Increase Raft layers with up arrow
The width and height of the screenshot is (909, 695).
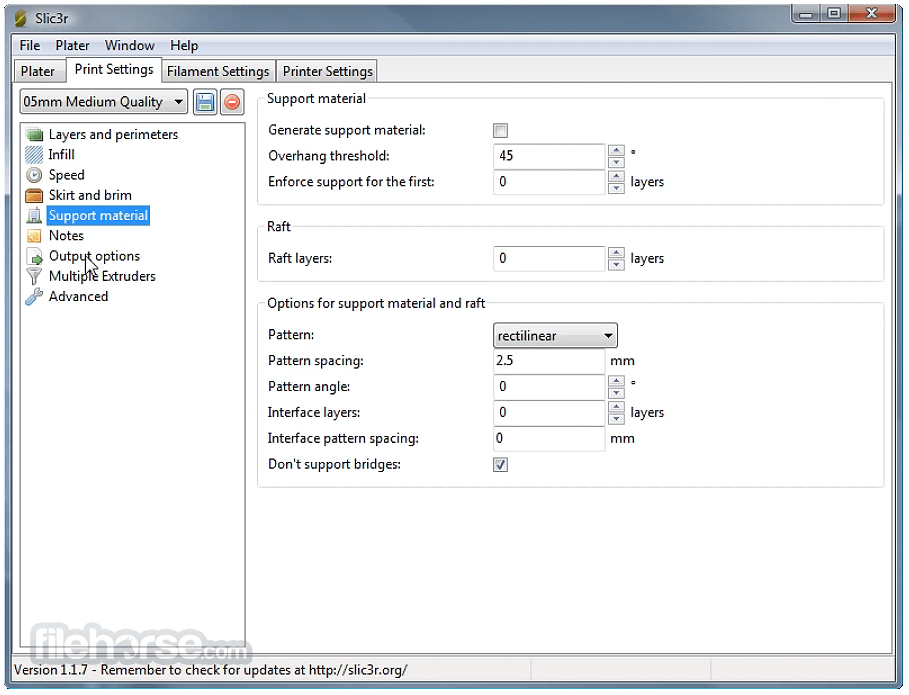pos(616,253)
